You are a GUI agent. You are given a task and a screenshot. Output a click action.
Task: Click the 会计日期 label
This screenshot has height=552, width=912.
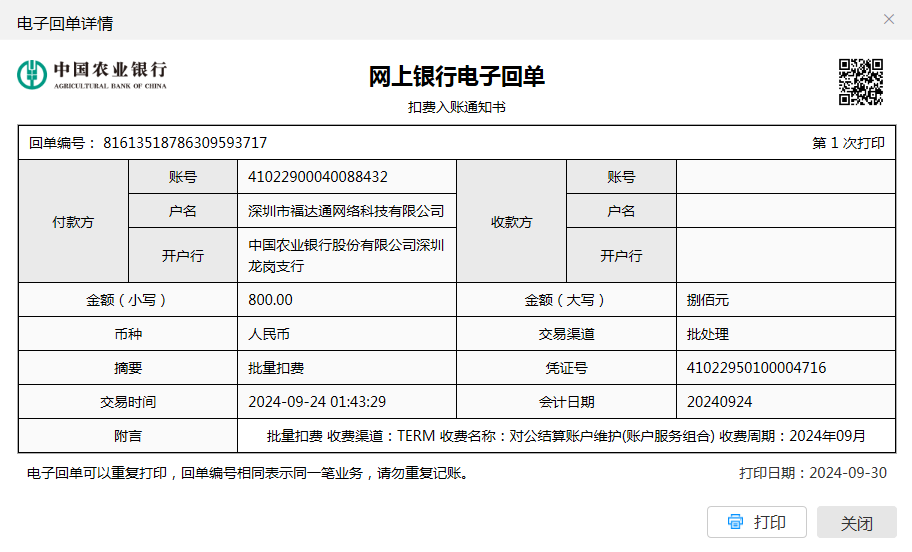click(x=567, y=402)
